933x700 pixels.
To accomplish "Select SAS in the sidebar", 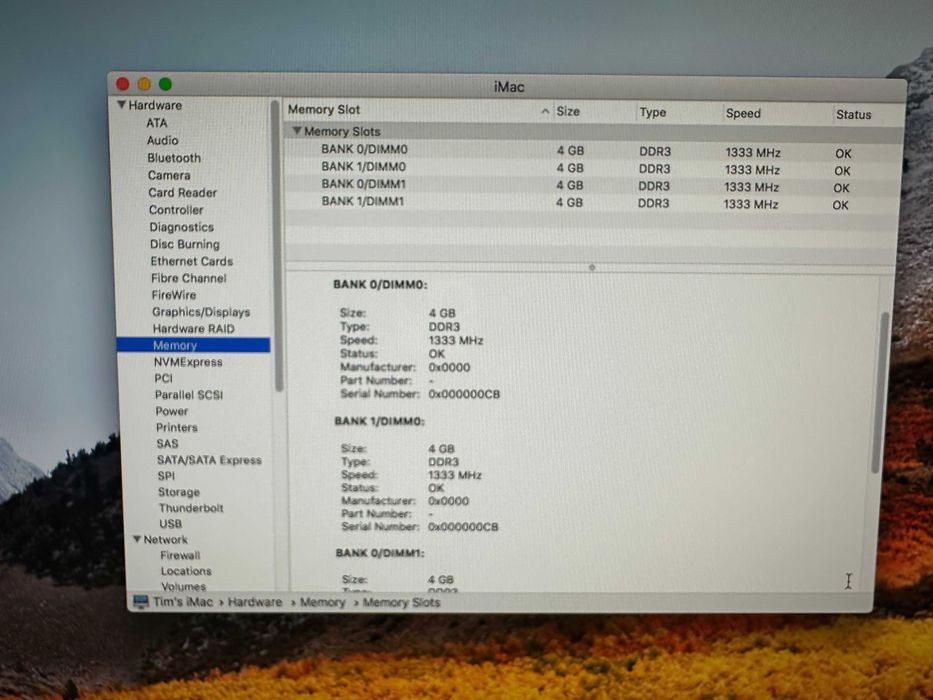I will 167,443.
